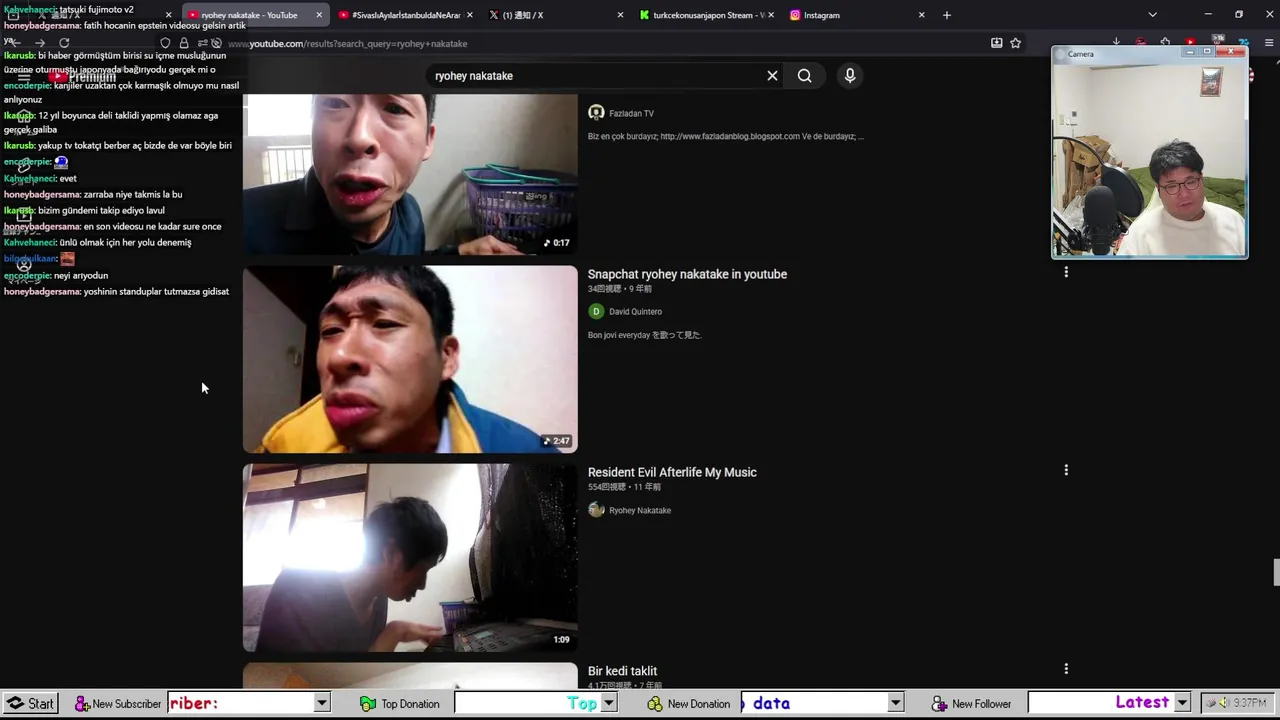Open options menu for Bir kedi taklit
This screenshot has width=1280, height=720.
1066,669
